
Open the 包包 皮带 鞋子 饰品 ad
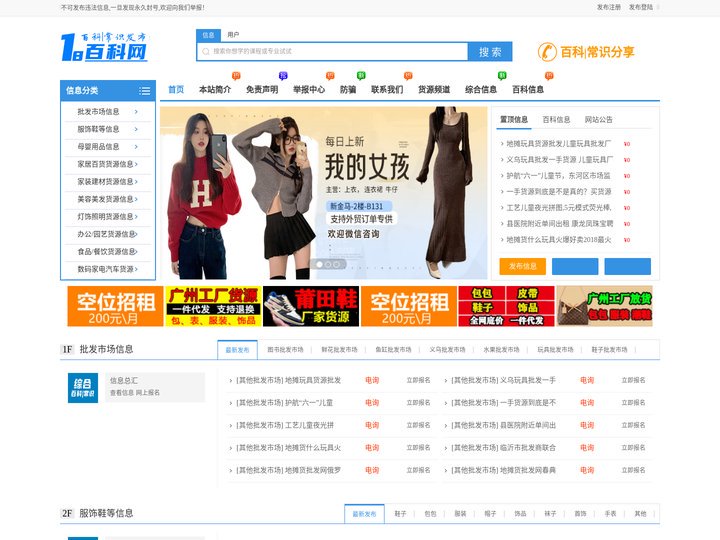tap(506, 306)
